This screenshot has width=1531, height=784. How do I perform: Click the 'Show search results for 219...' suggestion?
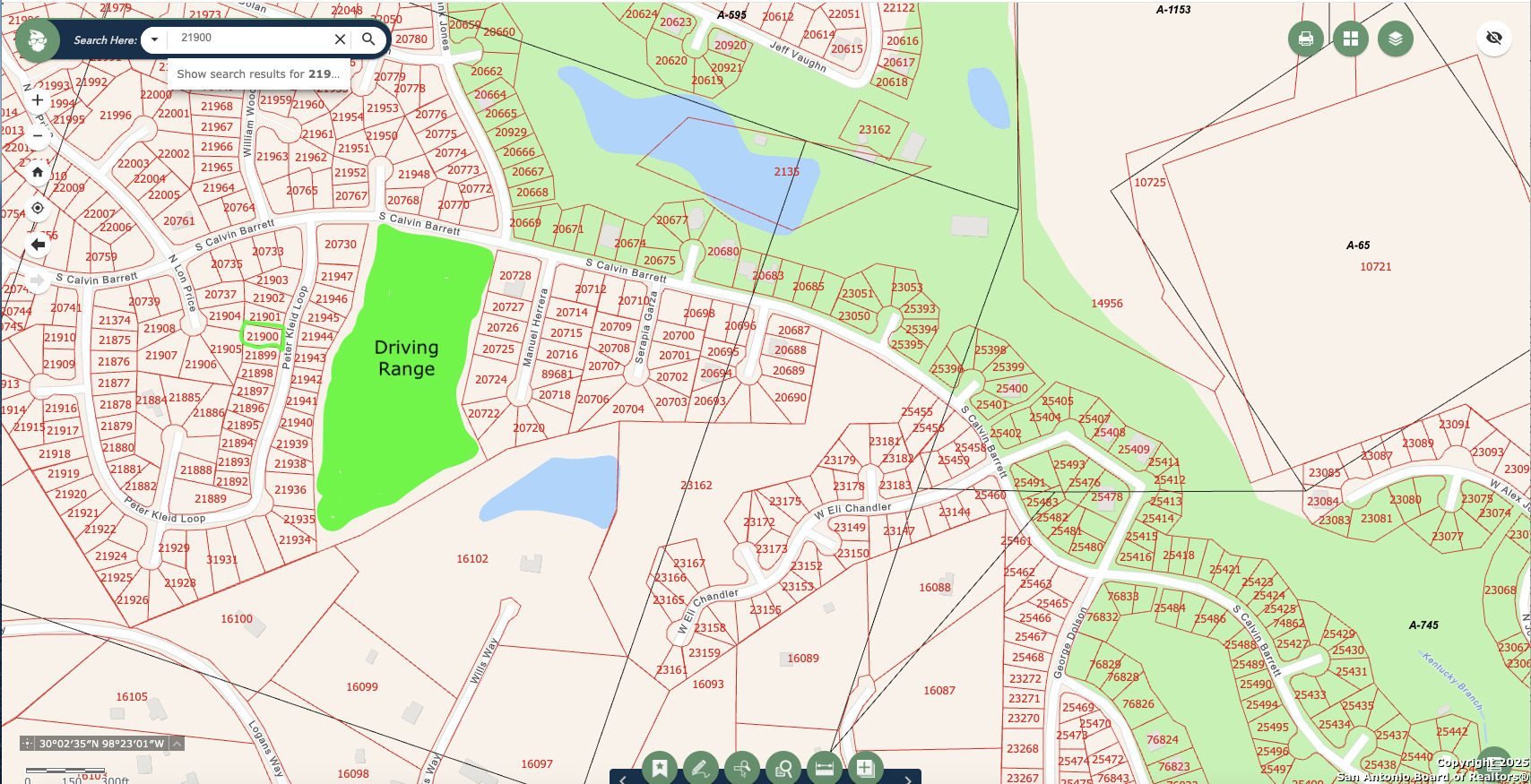[x=258, y=74]
